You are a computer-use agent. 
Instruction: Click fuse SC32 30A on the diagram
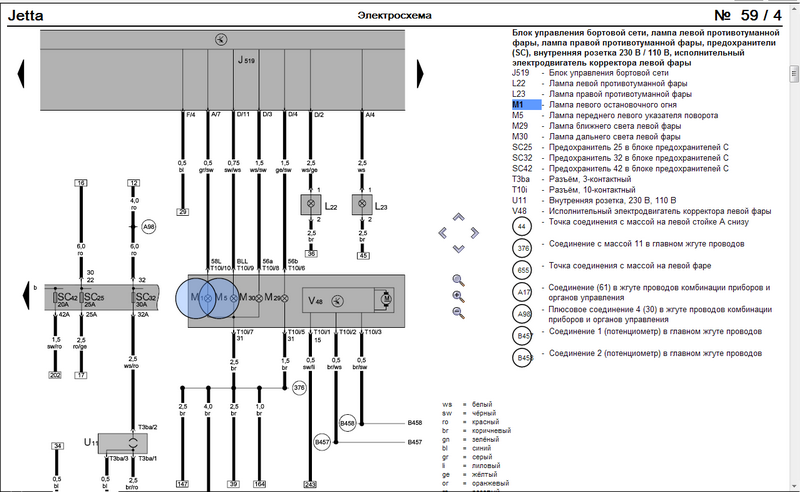click(133, 298)
